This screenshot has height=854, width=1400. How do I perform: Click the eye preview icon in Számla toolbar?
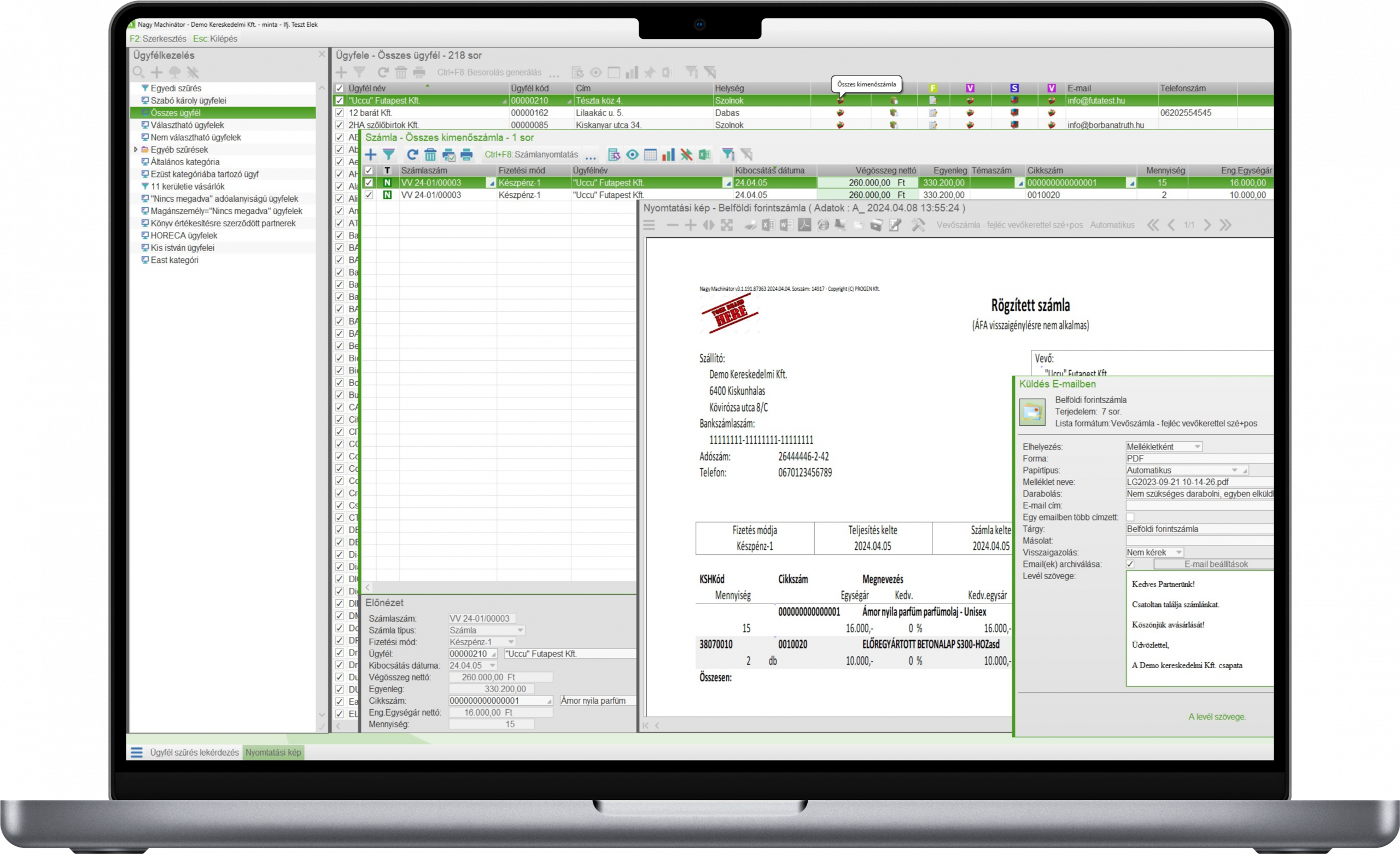pyautogui.click(x=632, y=155)
